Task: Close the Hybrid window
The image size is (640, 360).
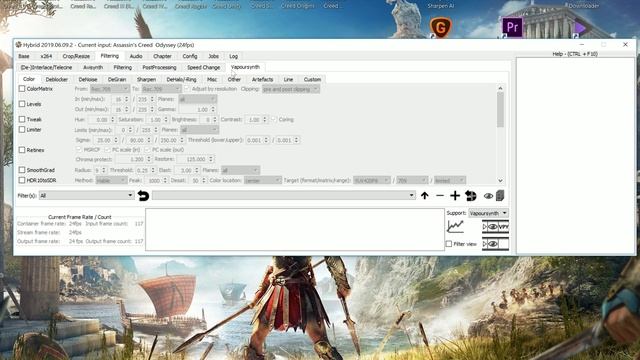Action: 625,44
